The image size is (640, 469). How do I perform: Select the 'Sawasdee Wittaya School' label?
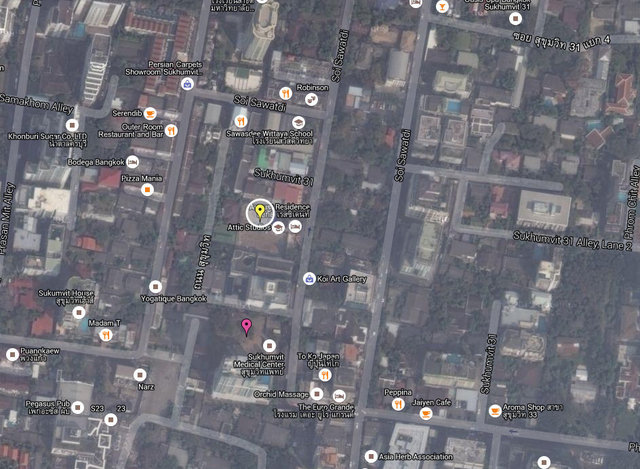[x=269, y=133]
